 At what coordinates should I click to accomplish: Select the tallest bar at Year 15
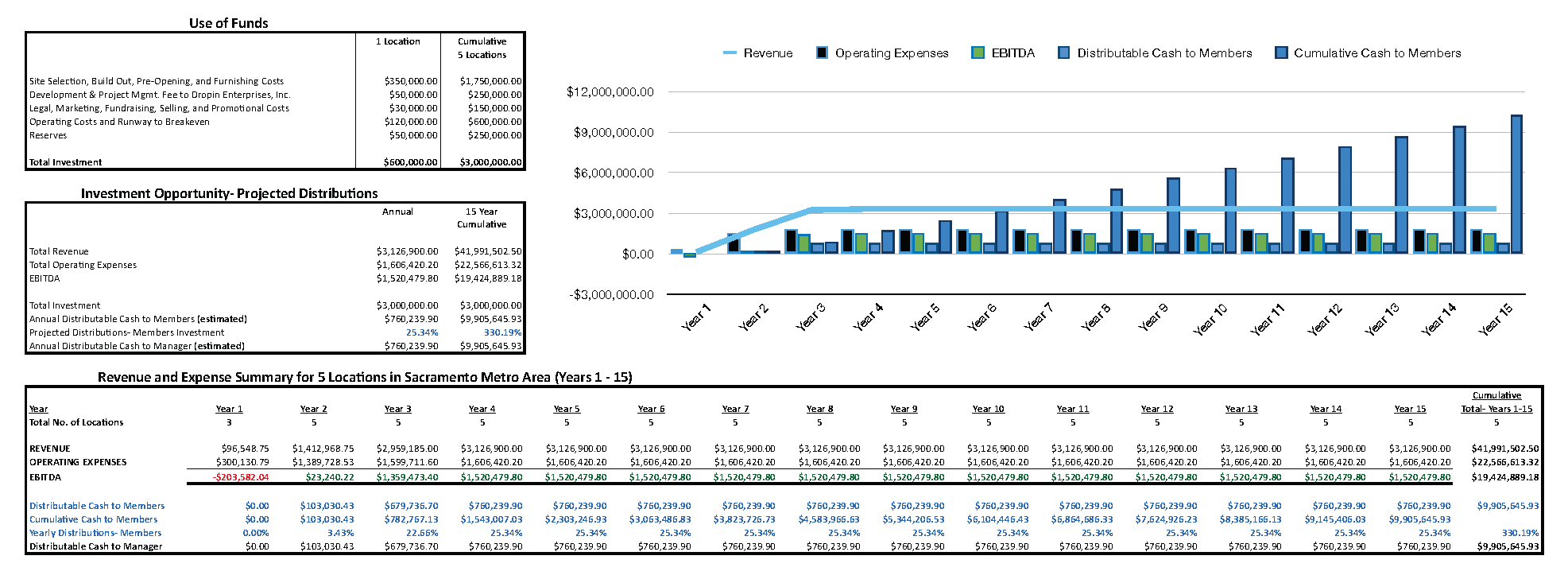pos(1516,184)
